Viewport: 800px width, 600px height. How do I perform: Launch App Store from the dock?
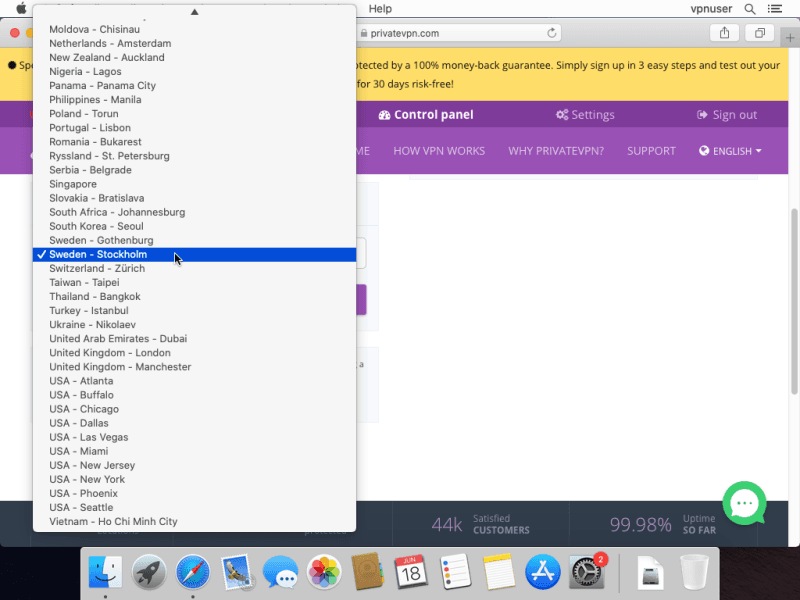(x=542, y=573)
